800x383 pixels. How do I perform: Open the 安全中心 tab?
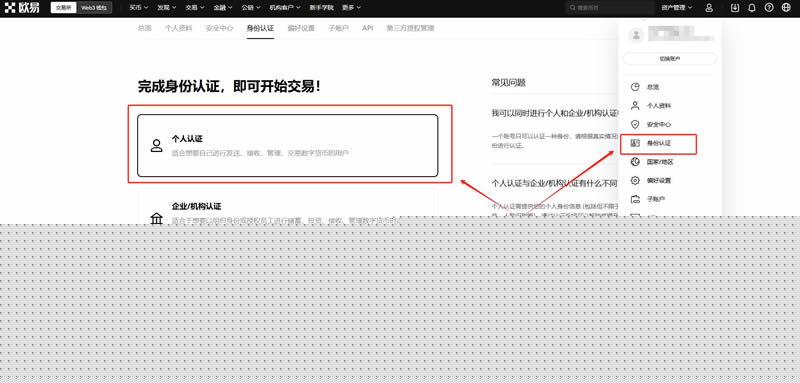pyautogui.click(x=219, y=29)
